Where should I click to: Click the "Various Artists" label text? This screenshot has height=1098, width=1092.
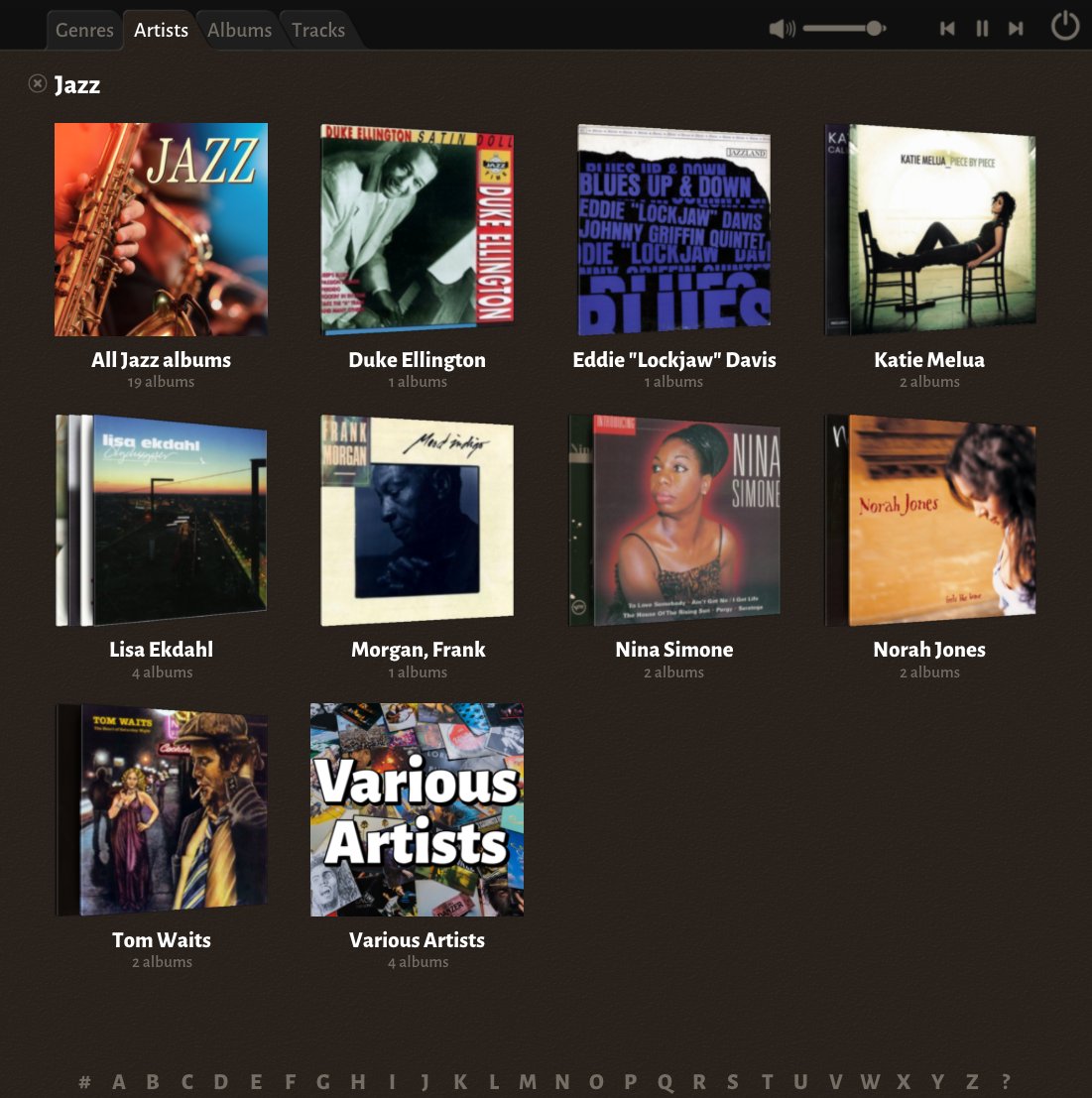tap(418, 939)
